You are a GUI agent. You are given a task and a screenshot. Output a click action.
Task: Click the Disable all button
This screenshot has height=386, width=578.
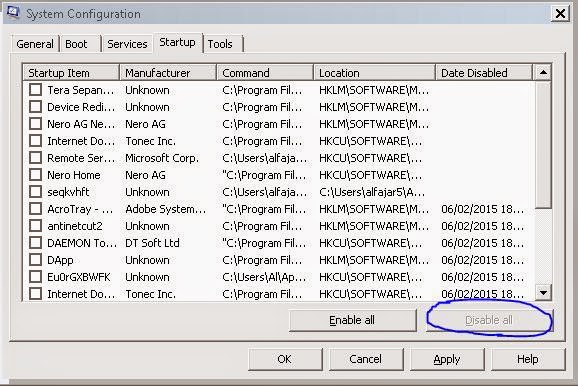pyautogui.click(x=489, y=320)
